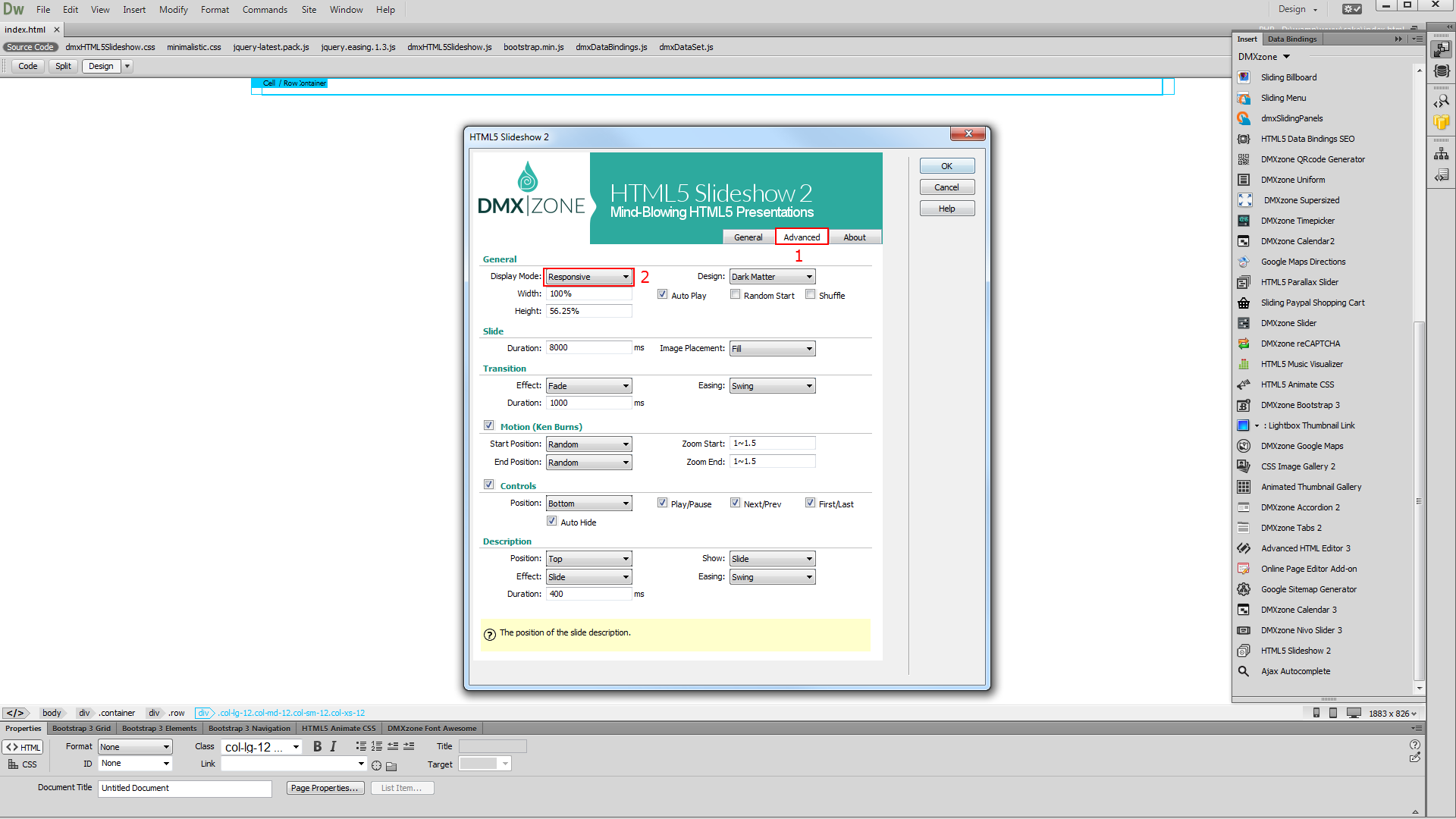Click the CSS Image Gallery 2 icon
The image size is (1456, 819).
point(1244,466)
